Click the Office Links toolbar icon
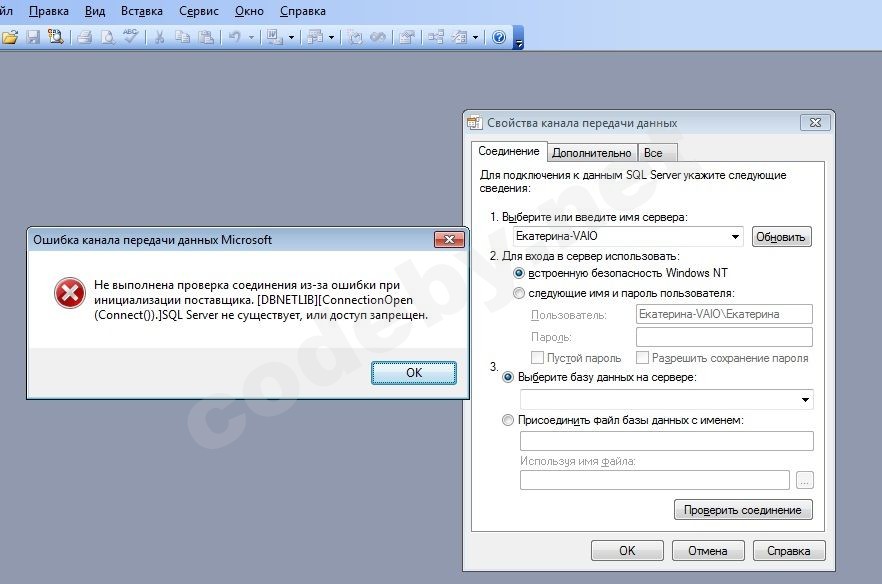Viewport: 882px width, 584px height. [274, 37]
